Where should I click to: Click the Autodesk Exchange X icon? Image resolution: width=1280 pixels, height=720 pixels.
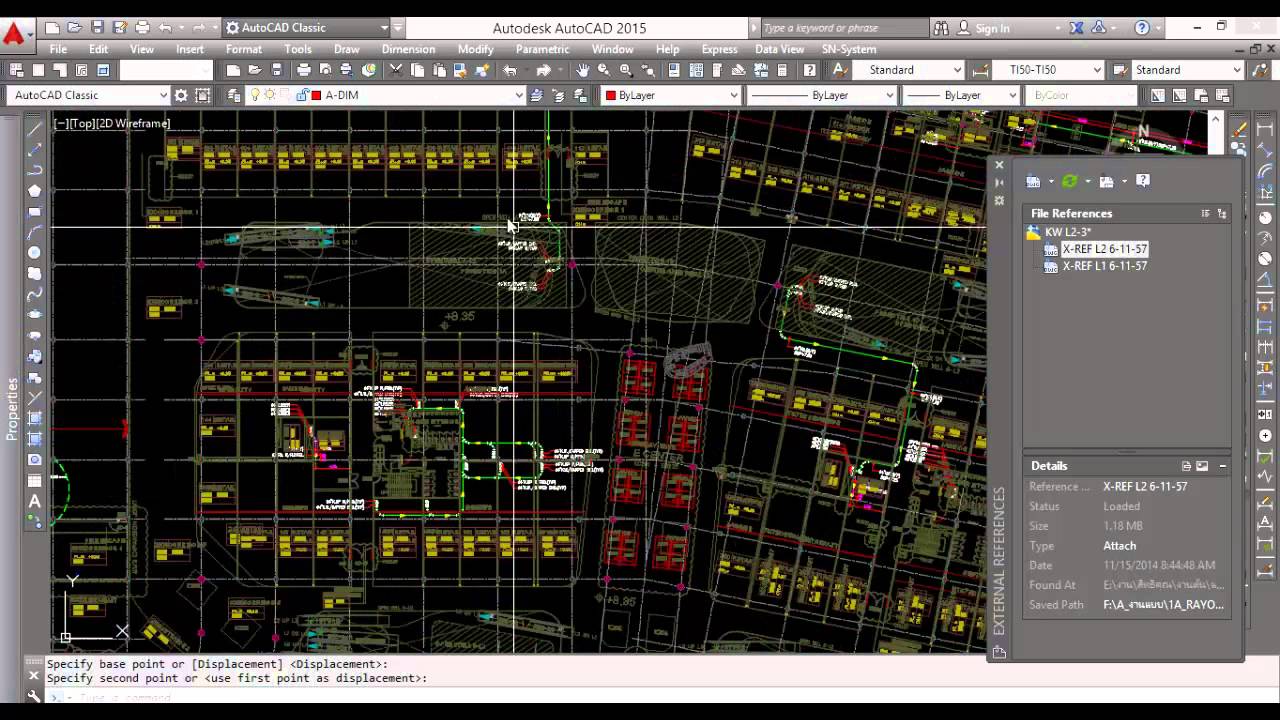coord(1077,28)
